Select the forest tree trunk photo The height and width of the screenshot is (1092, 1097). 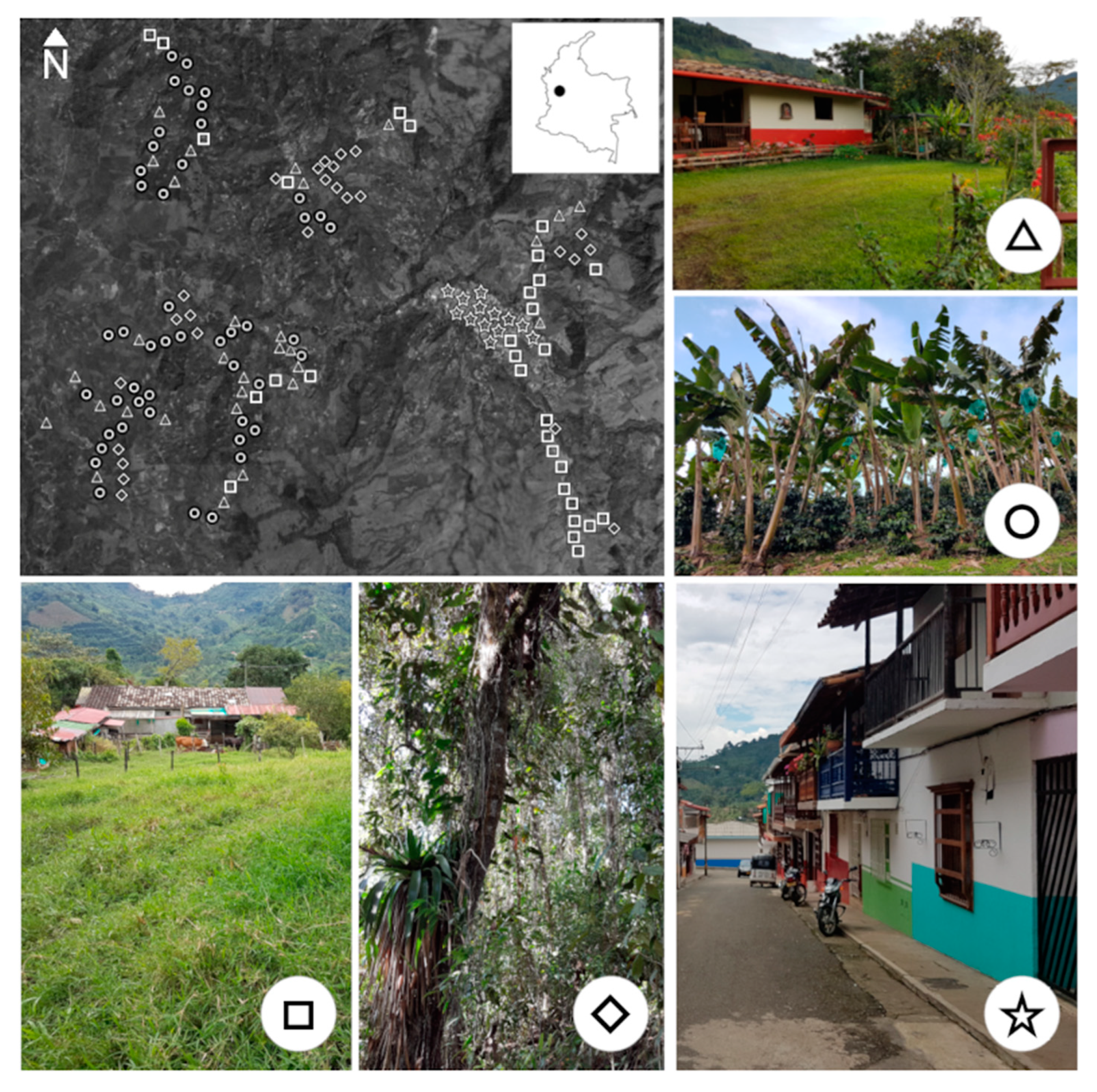pyautogui.click(x=511, y=826)
